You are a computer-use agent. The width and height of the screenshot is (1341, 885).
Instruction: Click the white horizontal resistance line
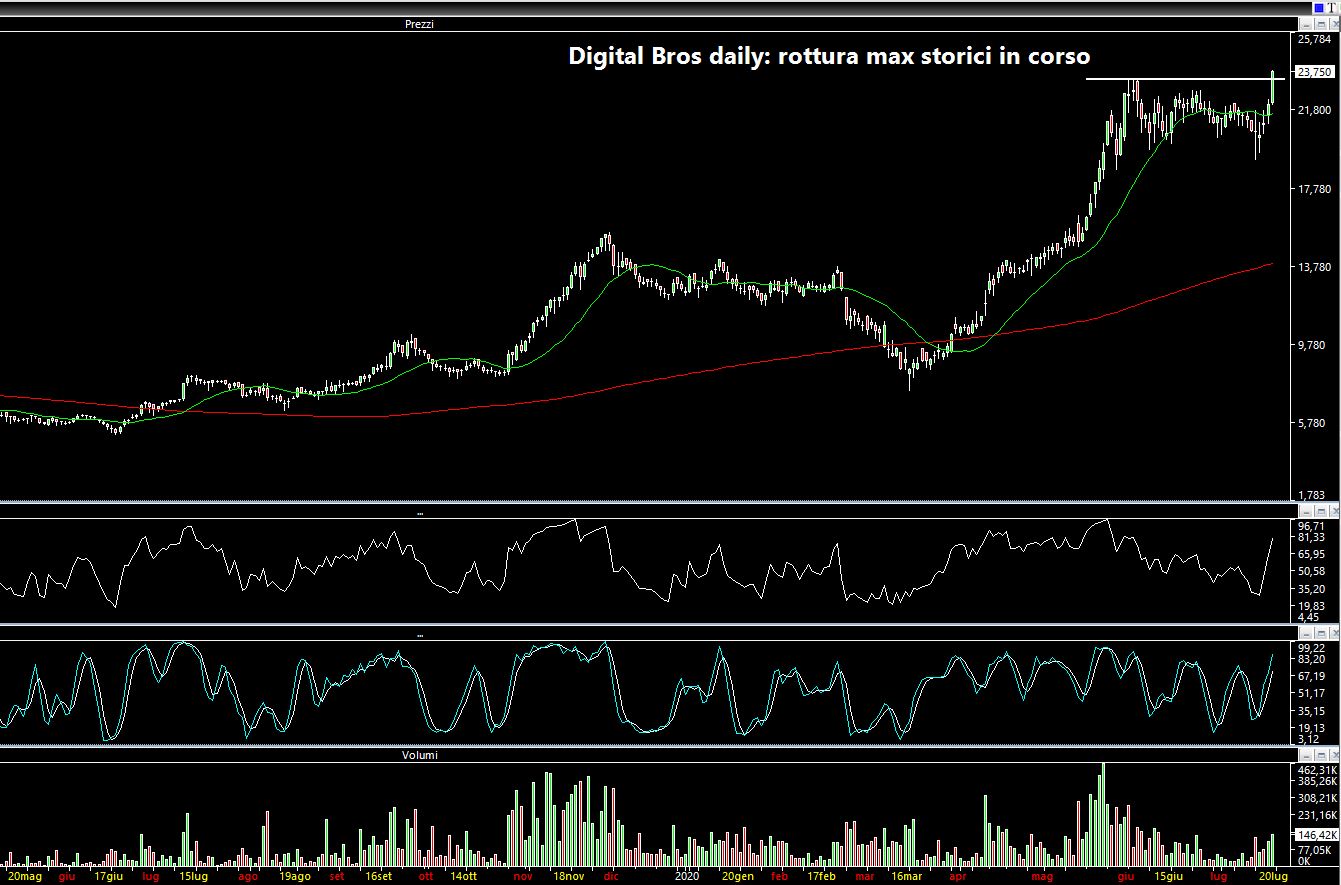(x=1185, y=78)
